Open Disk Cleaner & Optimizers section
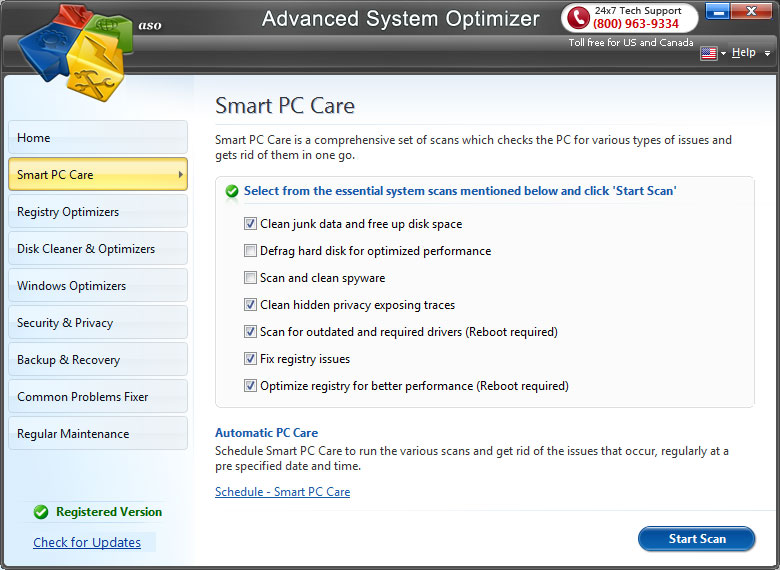The height and width of the screenshot is (570, 780). click(x=98, y=248)
